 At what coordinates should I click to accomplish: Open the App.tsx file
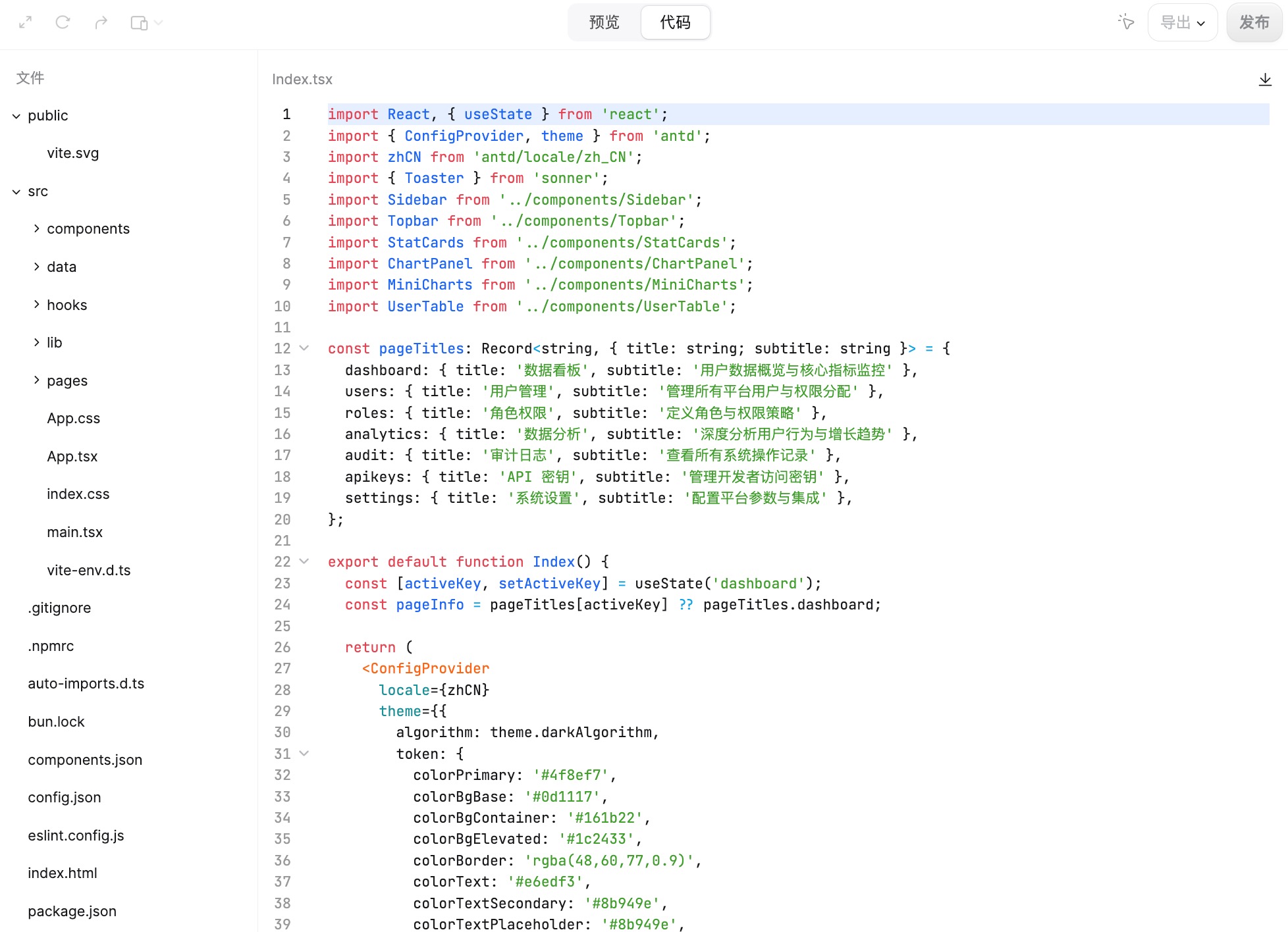pyautogui.click(x=72, y=456)
